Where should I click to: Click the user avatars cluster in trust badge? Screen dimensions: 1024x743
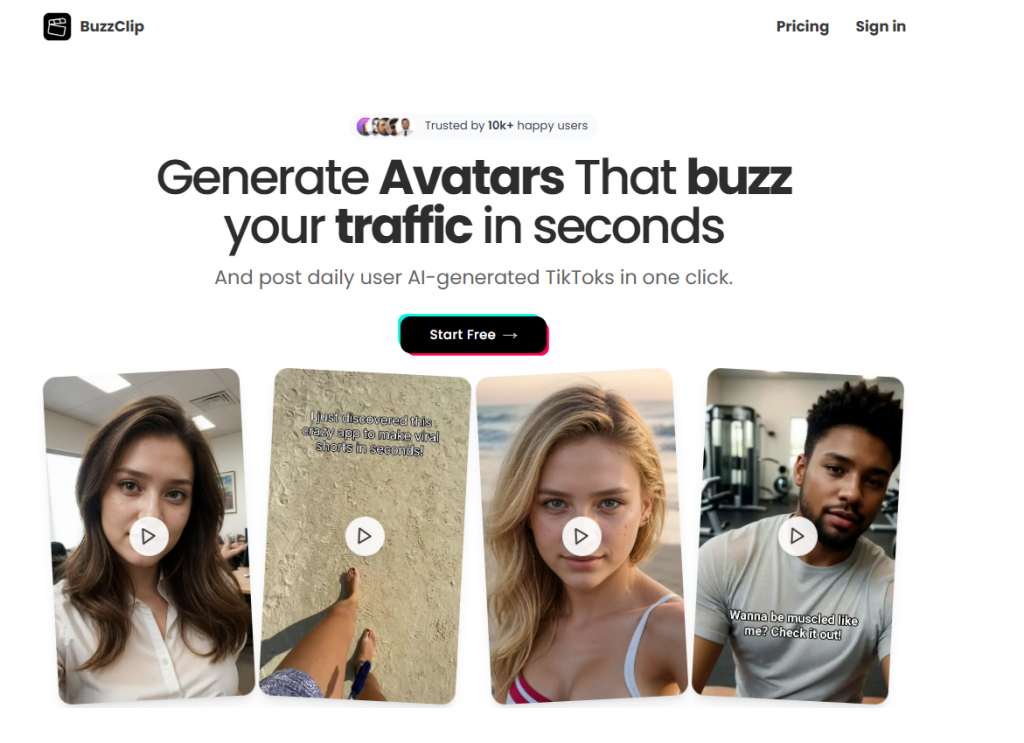tap(385, 126)
